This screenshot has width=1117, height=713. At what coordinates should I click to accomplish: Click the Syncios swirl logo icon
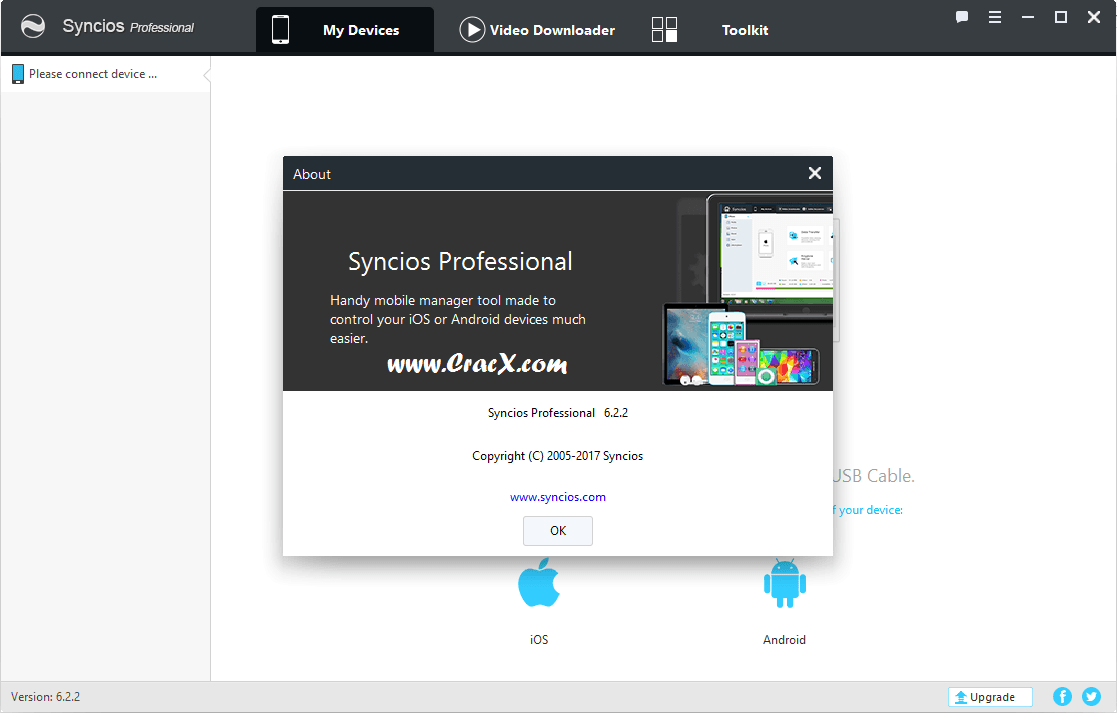tap(33, 26)
